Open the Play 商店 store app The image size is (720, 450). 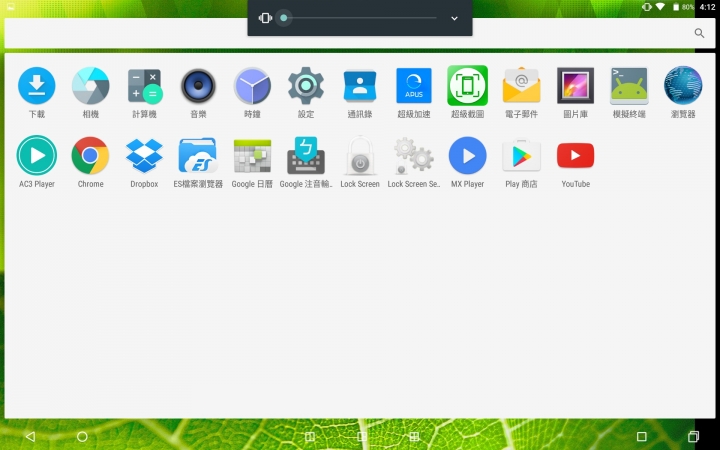(x=521, y=155)
